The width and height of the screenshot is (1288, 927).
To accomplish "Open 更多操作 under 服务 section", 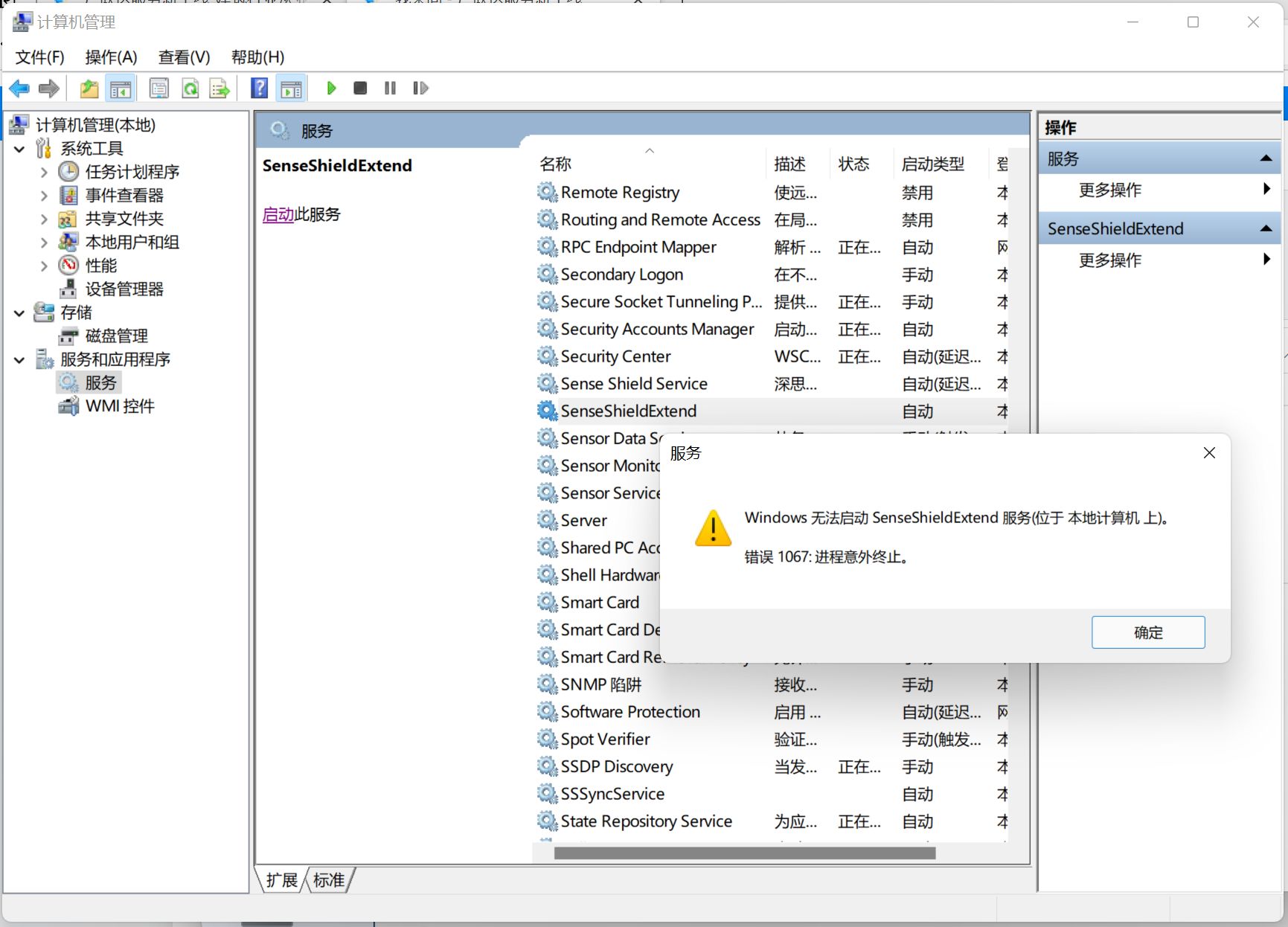I will [1159, 190].
